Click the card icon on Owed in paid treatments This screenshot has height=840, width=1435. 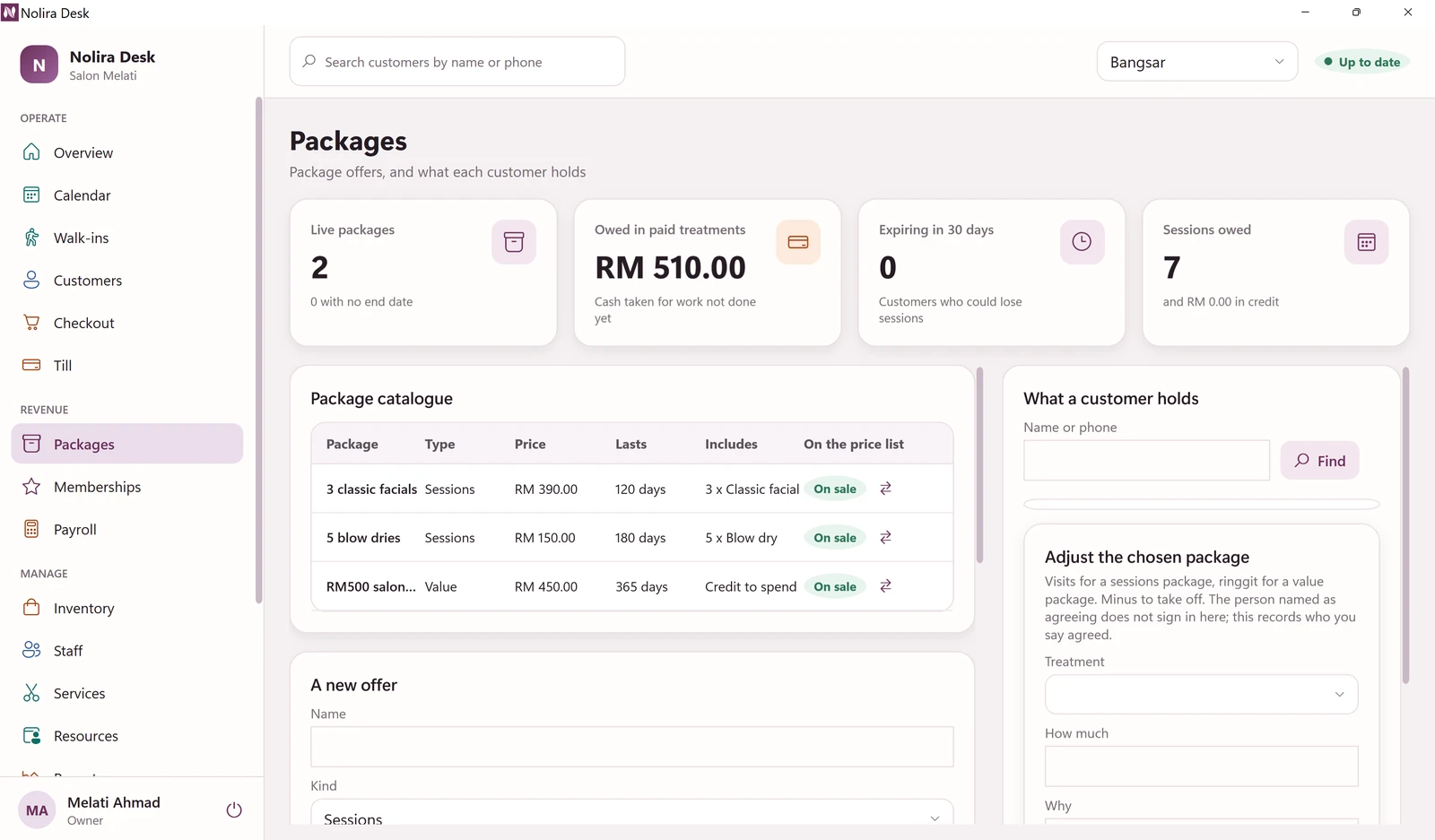798,242
